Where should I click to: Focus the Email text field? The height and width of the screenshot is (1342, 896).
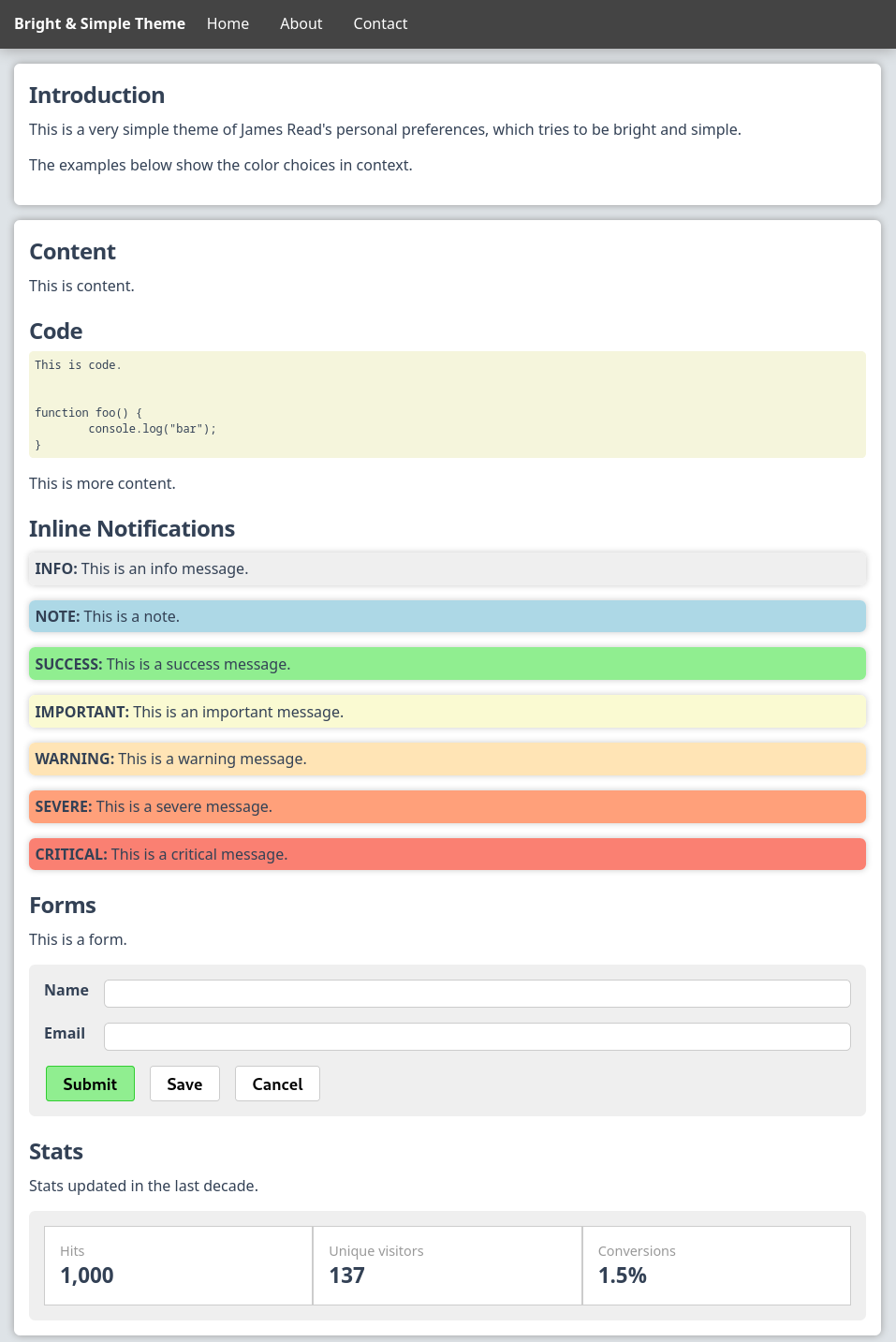coord(477,1036)
